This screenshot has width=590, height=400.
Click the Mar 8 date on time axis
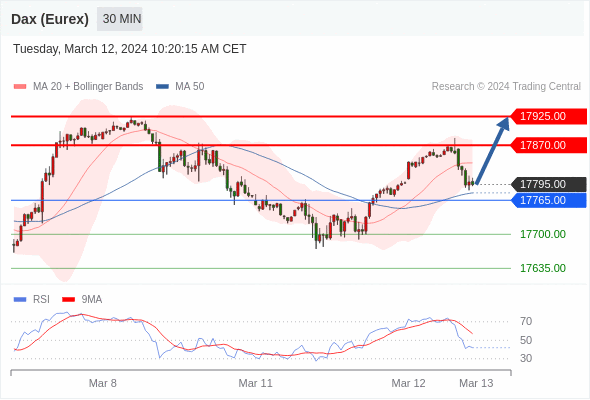pos(102,383)
